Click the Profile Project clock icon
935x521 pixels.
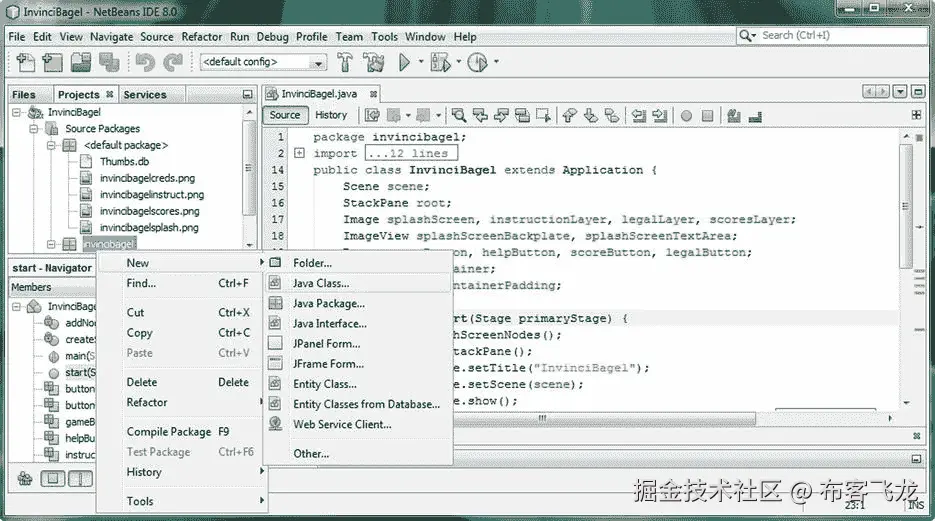point(477,62)
